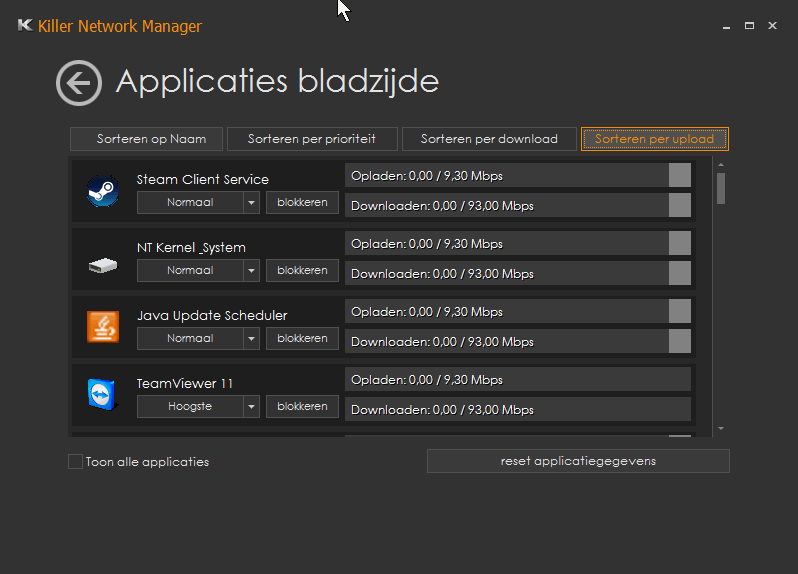Click the scrollbar down arrow

(x=721, y=428)
